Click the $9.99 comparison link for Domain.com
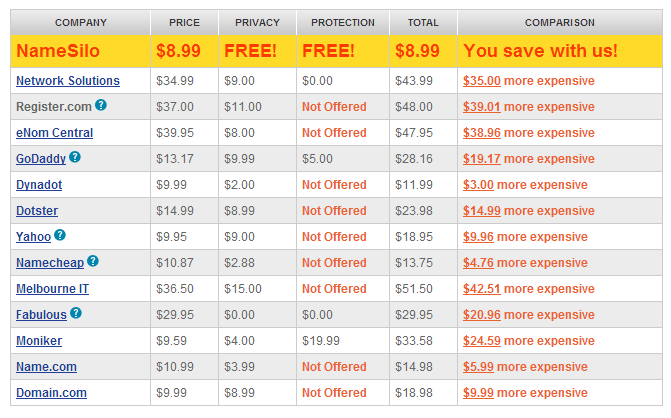The height and width of the screenshot is (418, 671). click(478, 393)
